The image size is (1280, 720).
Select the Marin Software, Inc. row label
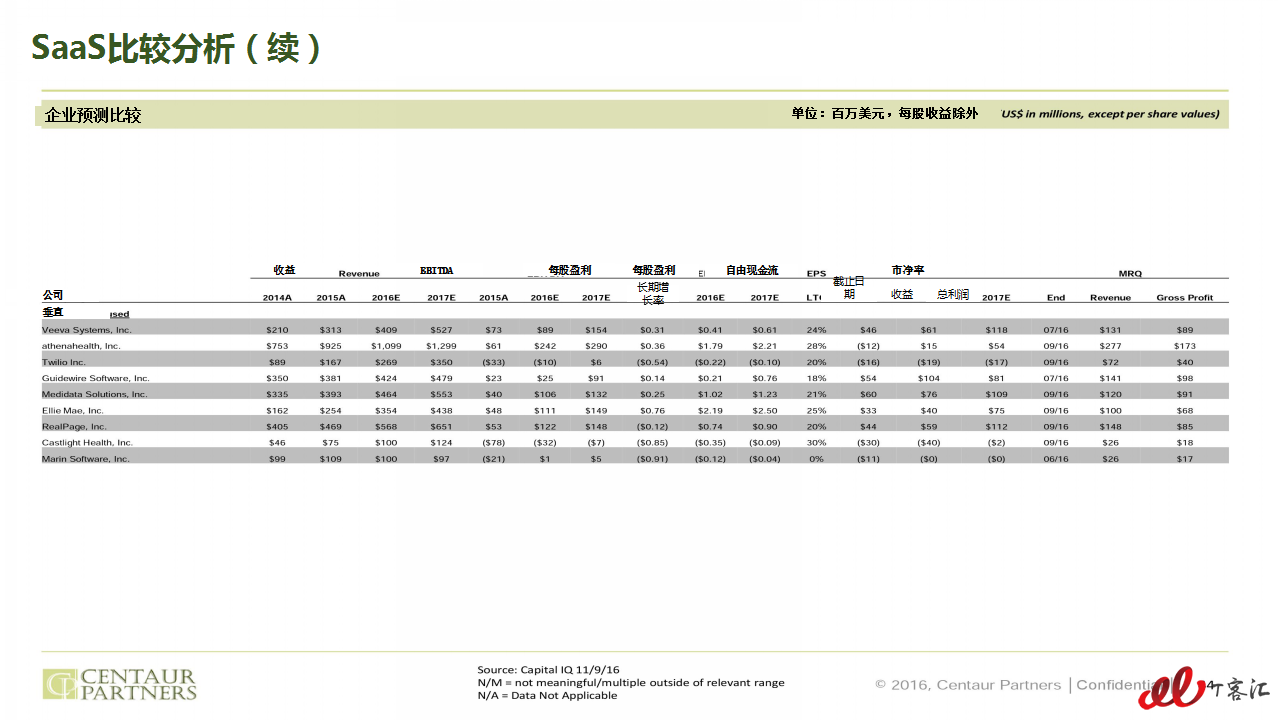click(x=85, y=458)
